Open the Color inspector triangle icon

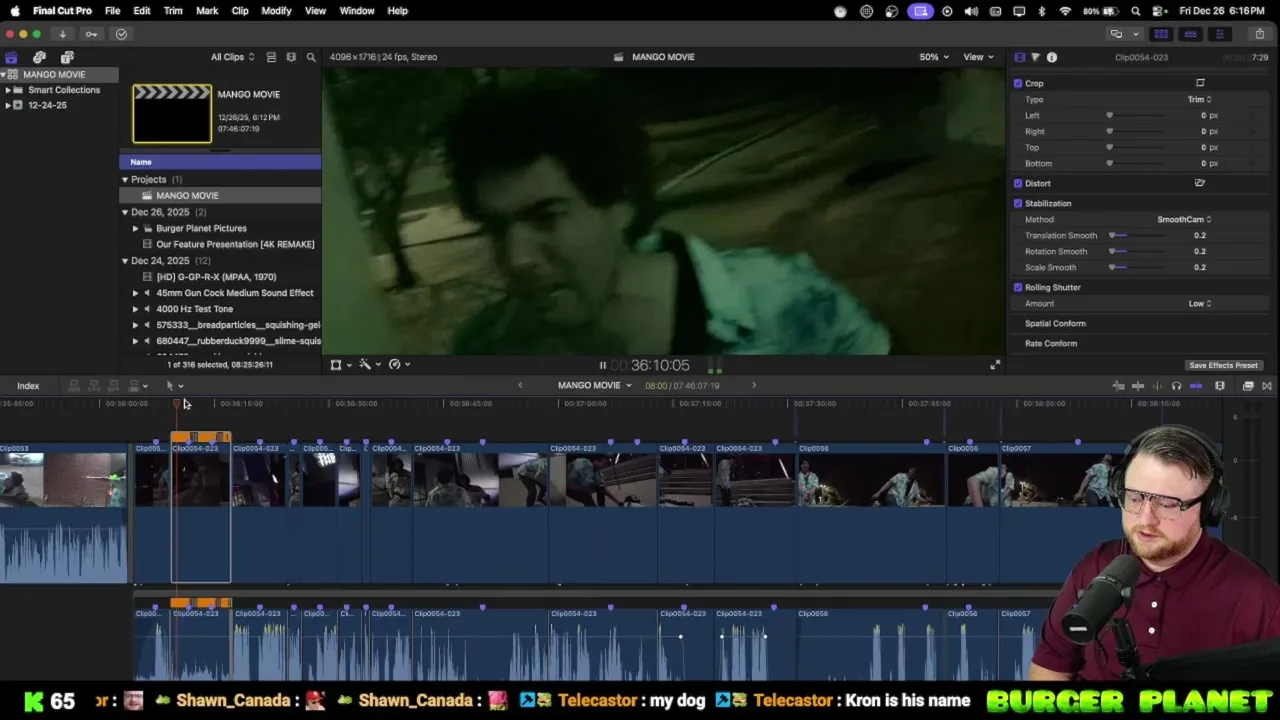[1035, 57]
